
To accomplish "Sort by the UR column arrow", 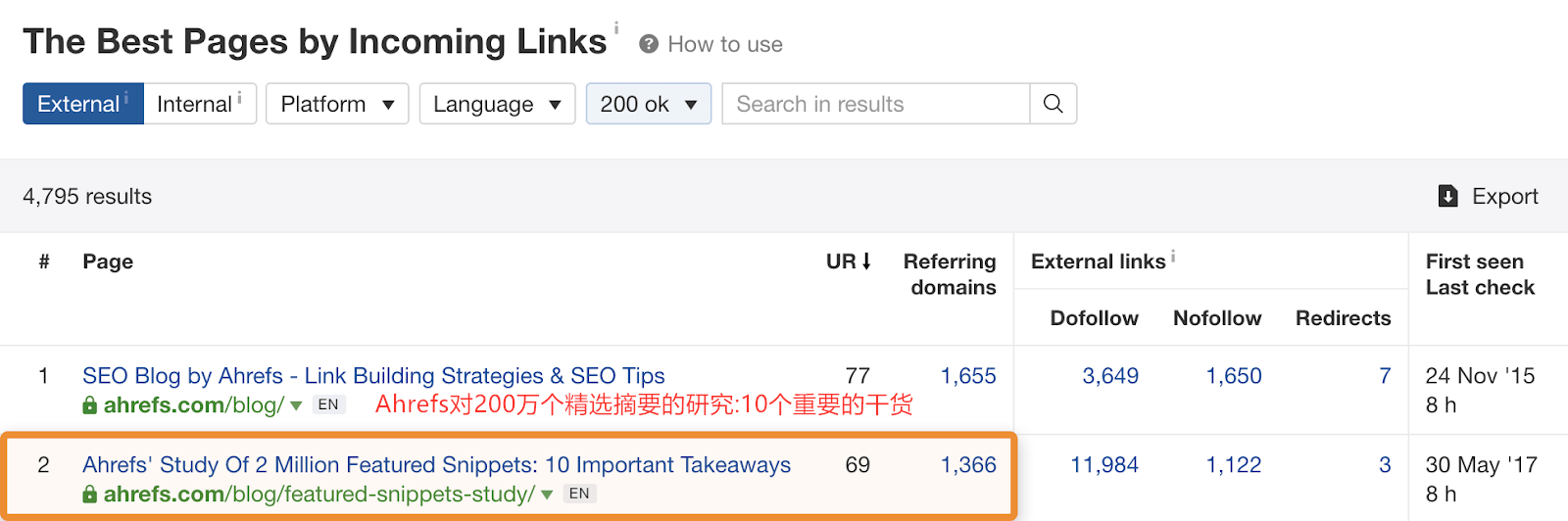I will pyautogui.click(x=866, y=261).
